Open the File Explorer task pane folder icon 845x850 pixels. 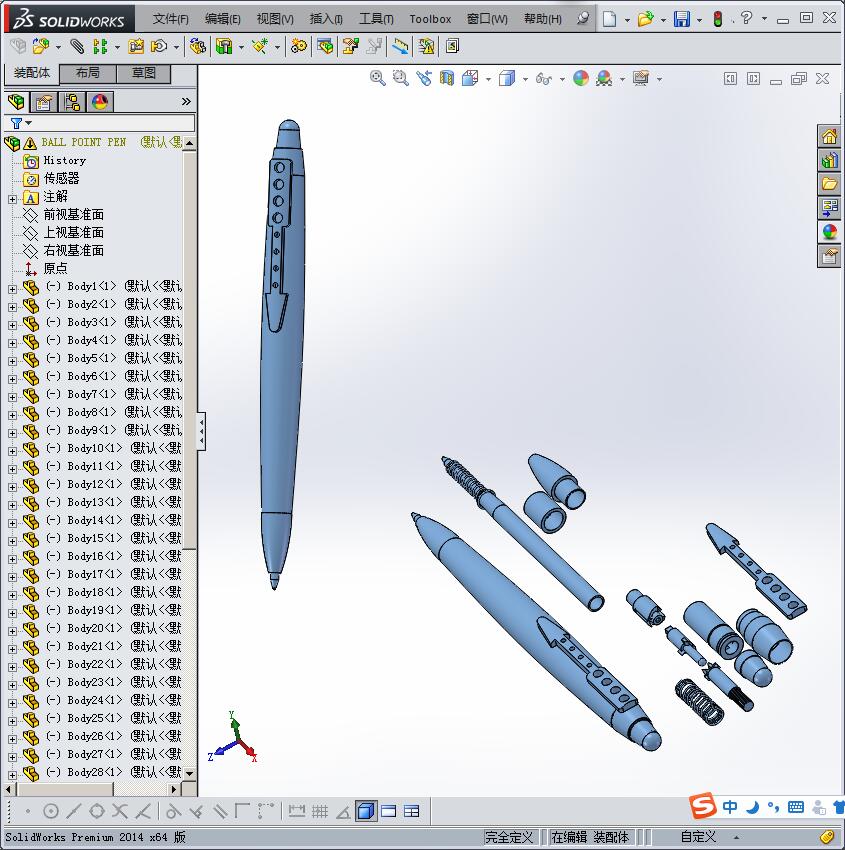pyautogui.click(x=829, y=184)
